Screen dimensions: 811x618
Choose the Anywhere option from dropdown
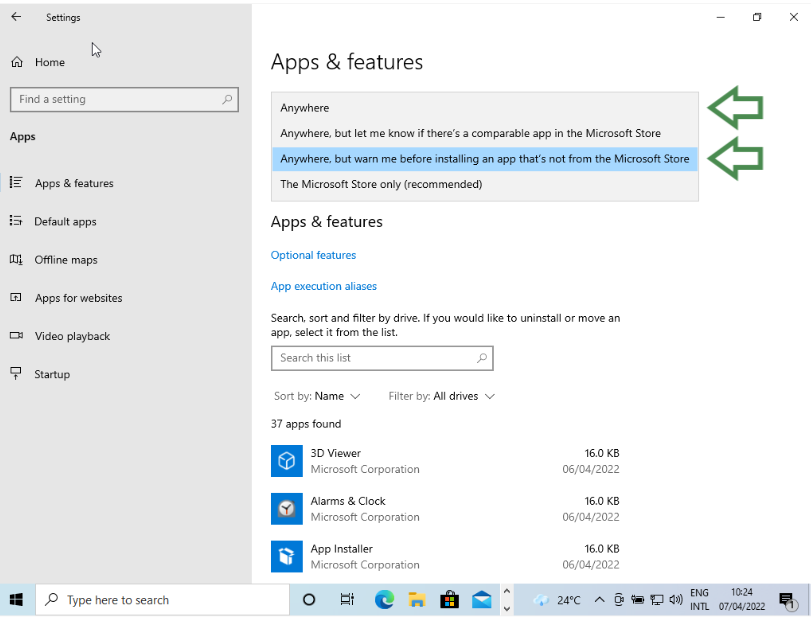pyautogui.click(x=485, y=108)
